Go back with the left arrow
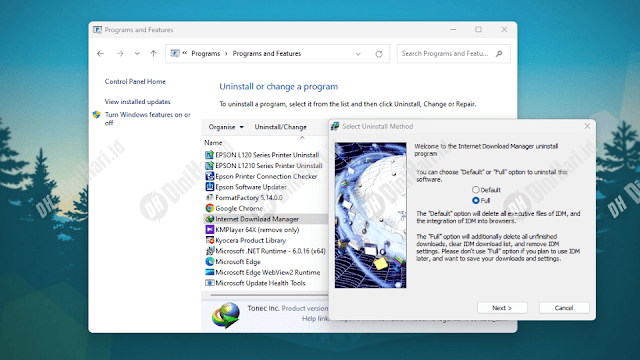The height and width of the screenshot is (360, 640). [100, 53]
